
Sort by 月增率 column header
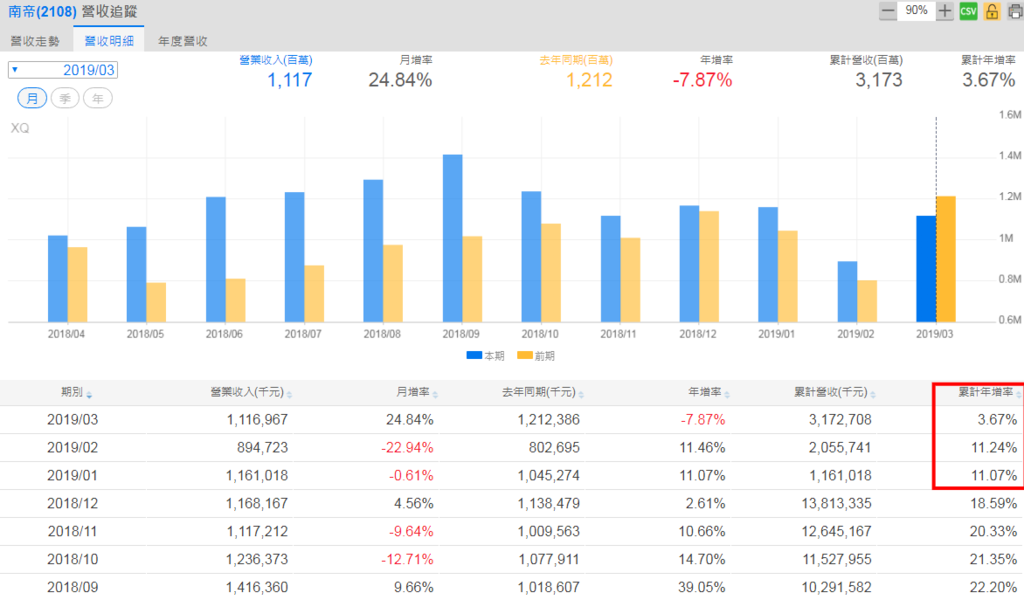(x=417, y=392)
